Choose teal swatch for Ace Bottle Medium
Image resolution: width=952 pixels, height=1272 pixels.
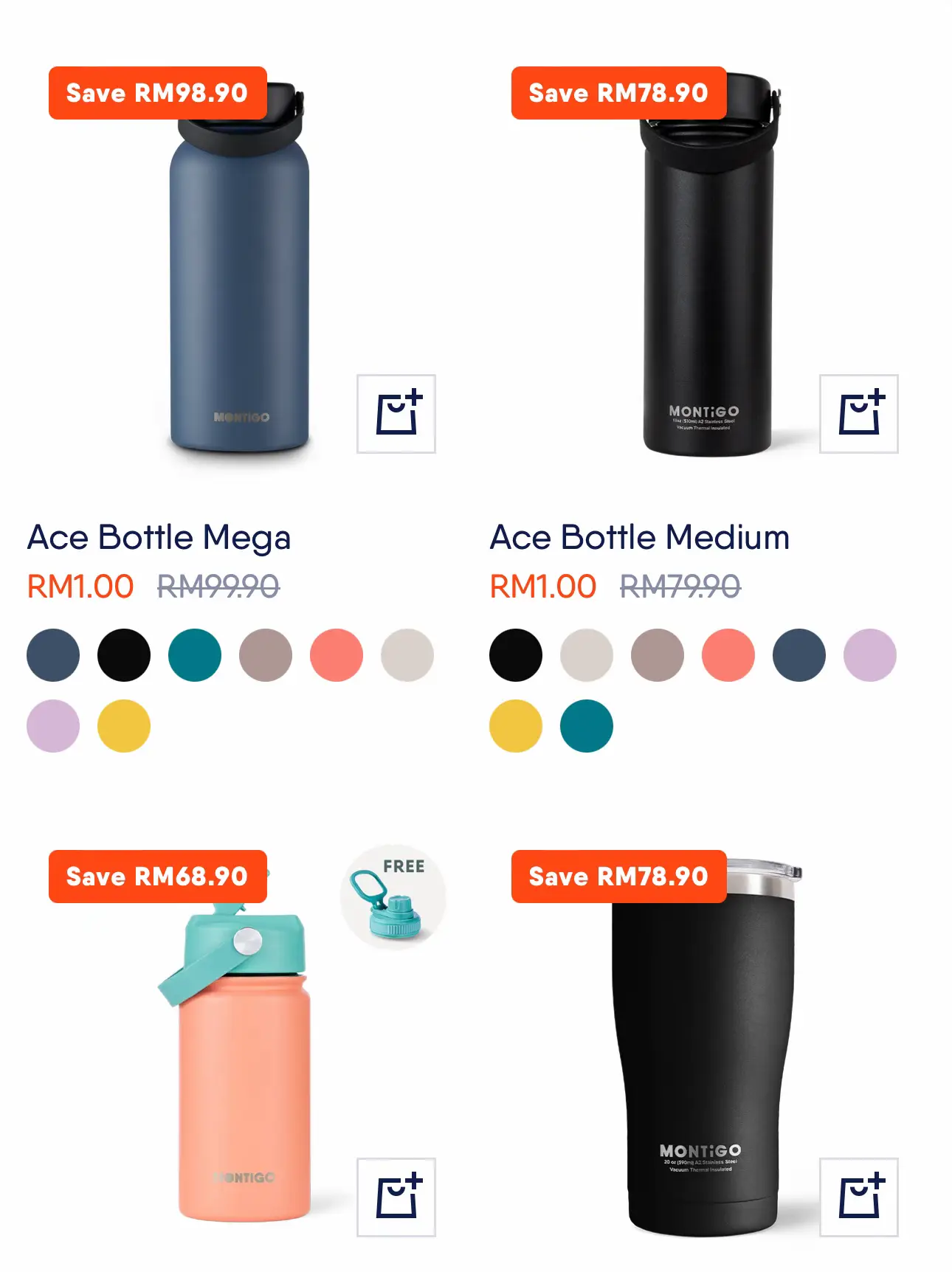pyautogui.click(x=587, y=726)
